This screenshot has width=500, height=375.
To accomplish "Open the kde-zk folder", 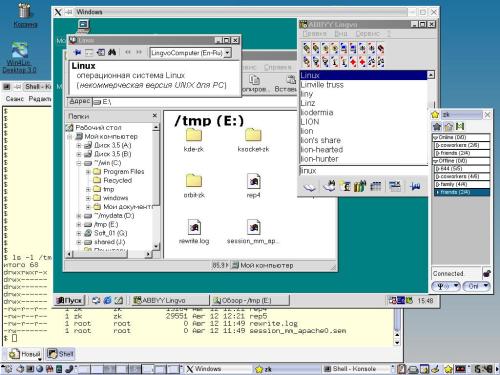I will 194,140.
